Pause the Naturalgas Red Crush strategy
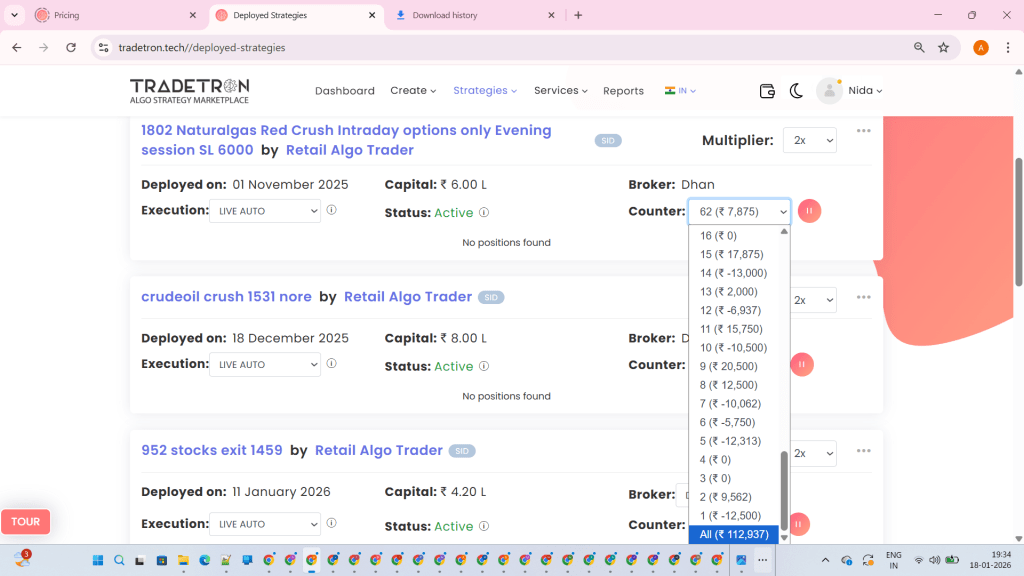1024x576 pixels. click(x=809, y=211)
